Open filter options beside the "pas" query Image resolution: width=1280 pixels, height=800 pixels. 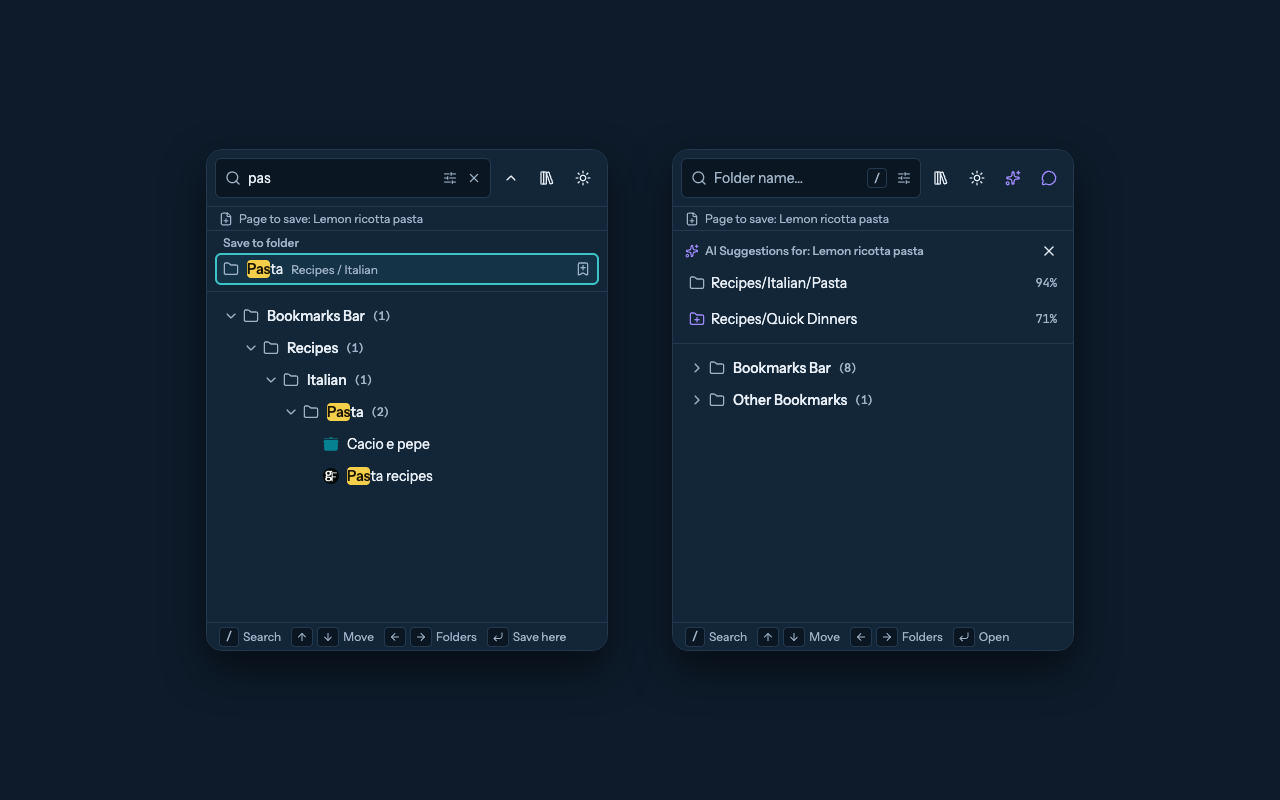(x=450, y=178)
